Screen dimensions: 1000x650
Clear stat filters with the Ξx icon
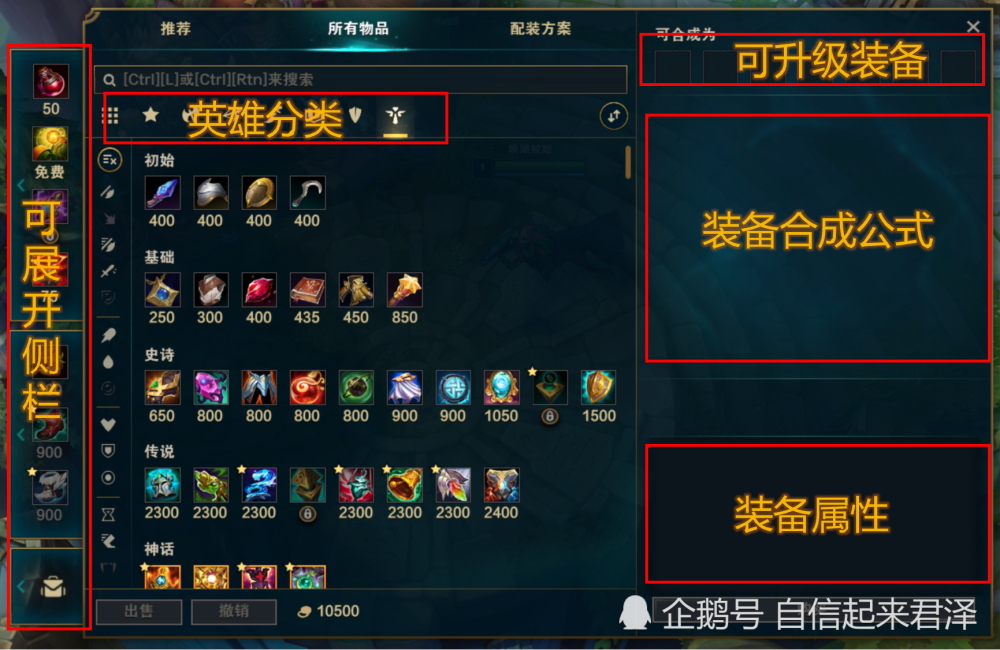click(x=110, y=159)
